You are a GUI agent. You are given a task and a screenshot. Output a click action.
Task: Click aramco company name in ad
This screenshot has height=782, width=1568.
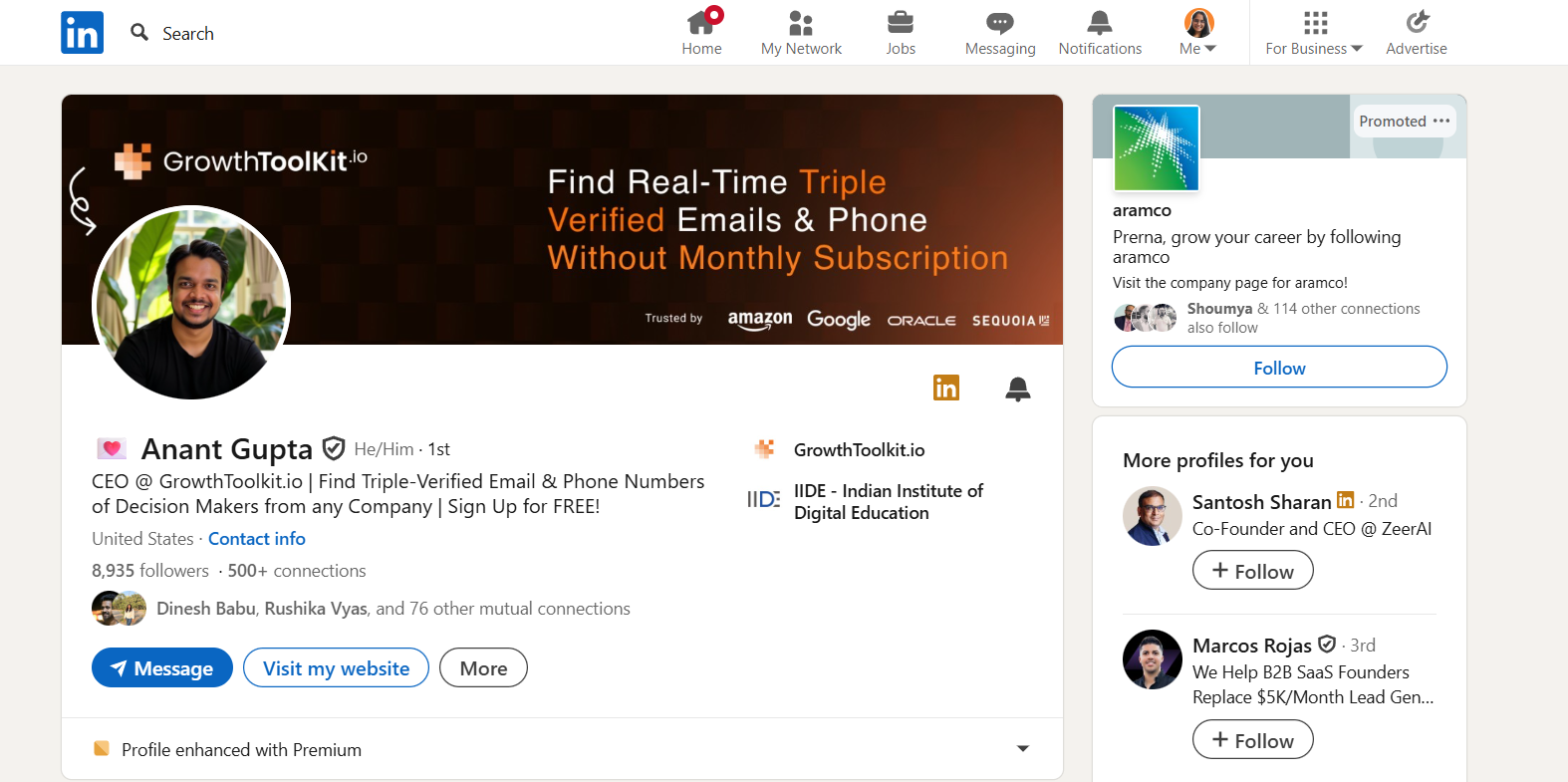[1142, 210]
